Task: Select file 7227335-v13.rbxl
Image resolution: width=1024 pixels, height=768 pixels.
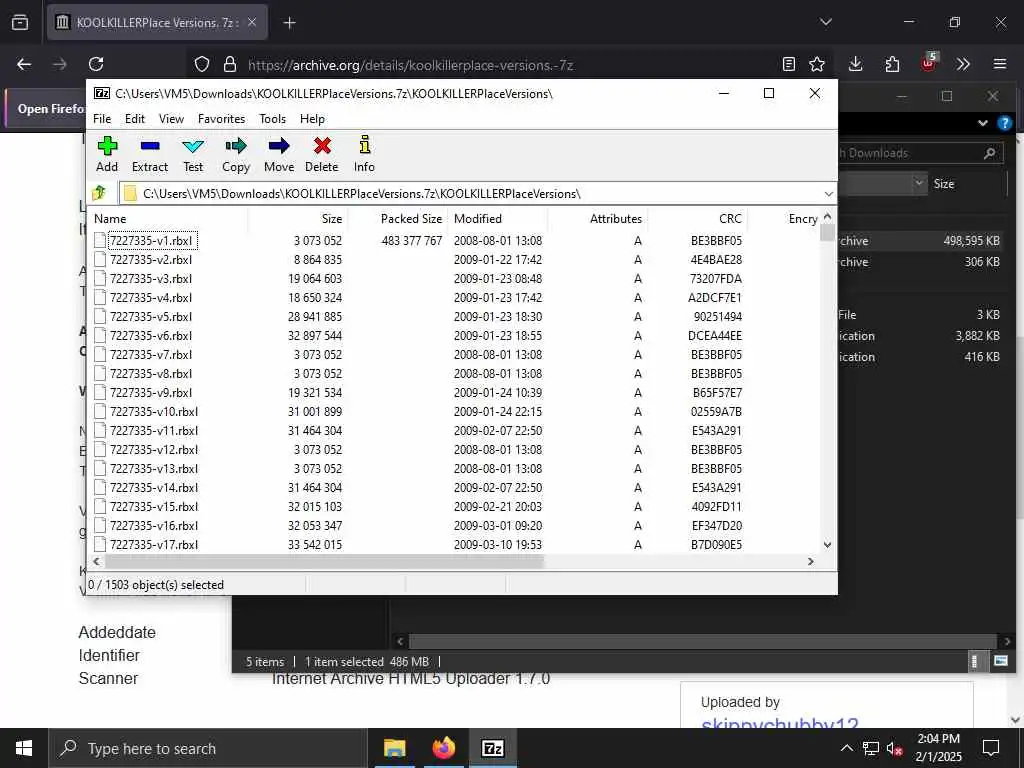Action: 153,469
